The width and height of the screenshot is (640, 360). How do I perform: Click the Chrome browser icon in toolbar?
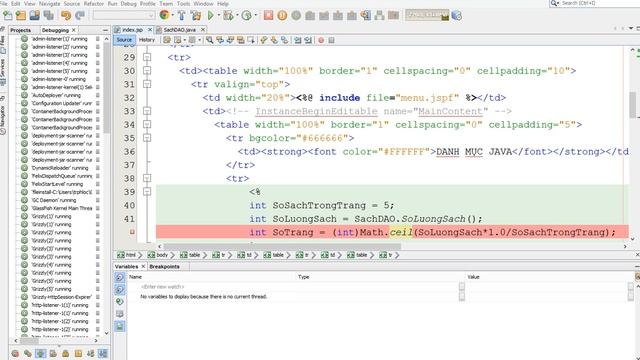click(x=164, y=16)
